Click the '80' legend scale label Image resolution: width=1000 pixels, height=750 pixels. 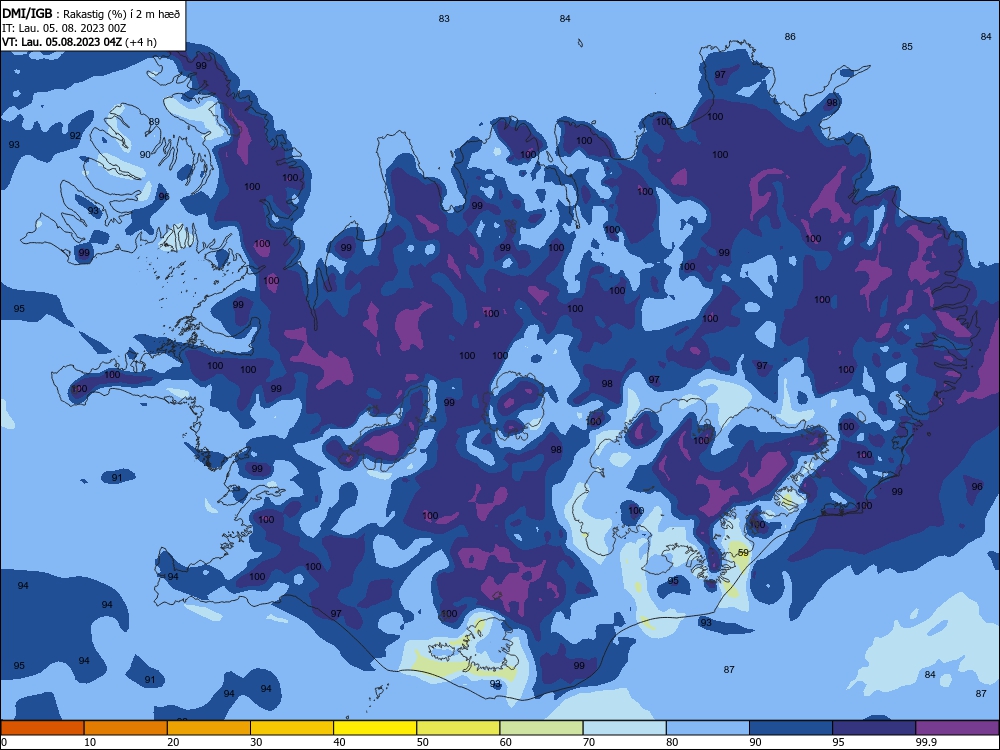tap(672, 742)
